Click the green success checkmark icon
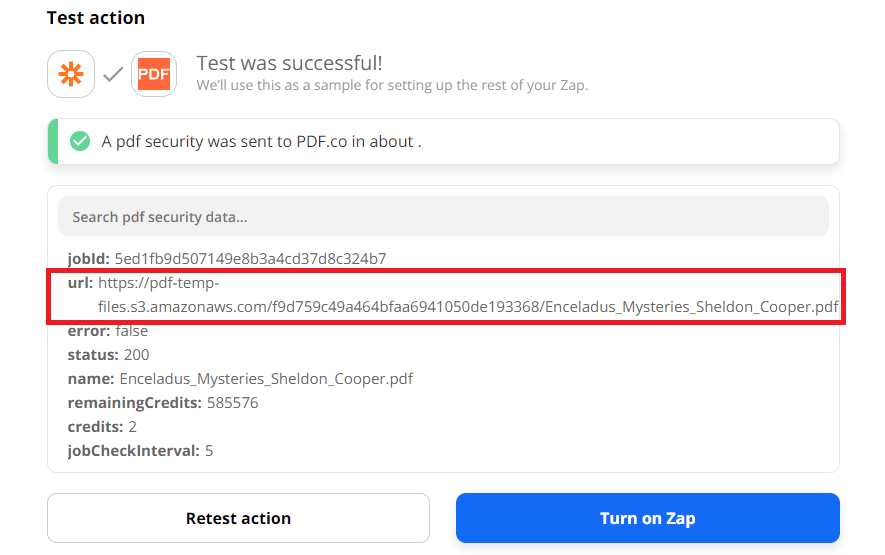 (80, 142)
